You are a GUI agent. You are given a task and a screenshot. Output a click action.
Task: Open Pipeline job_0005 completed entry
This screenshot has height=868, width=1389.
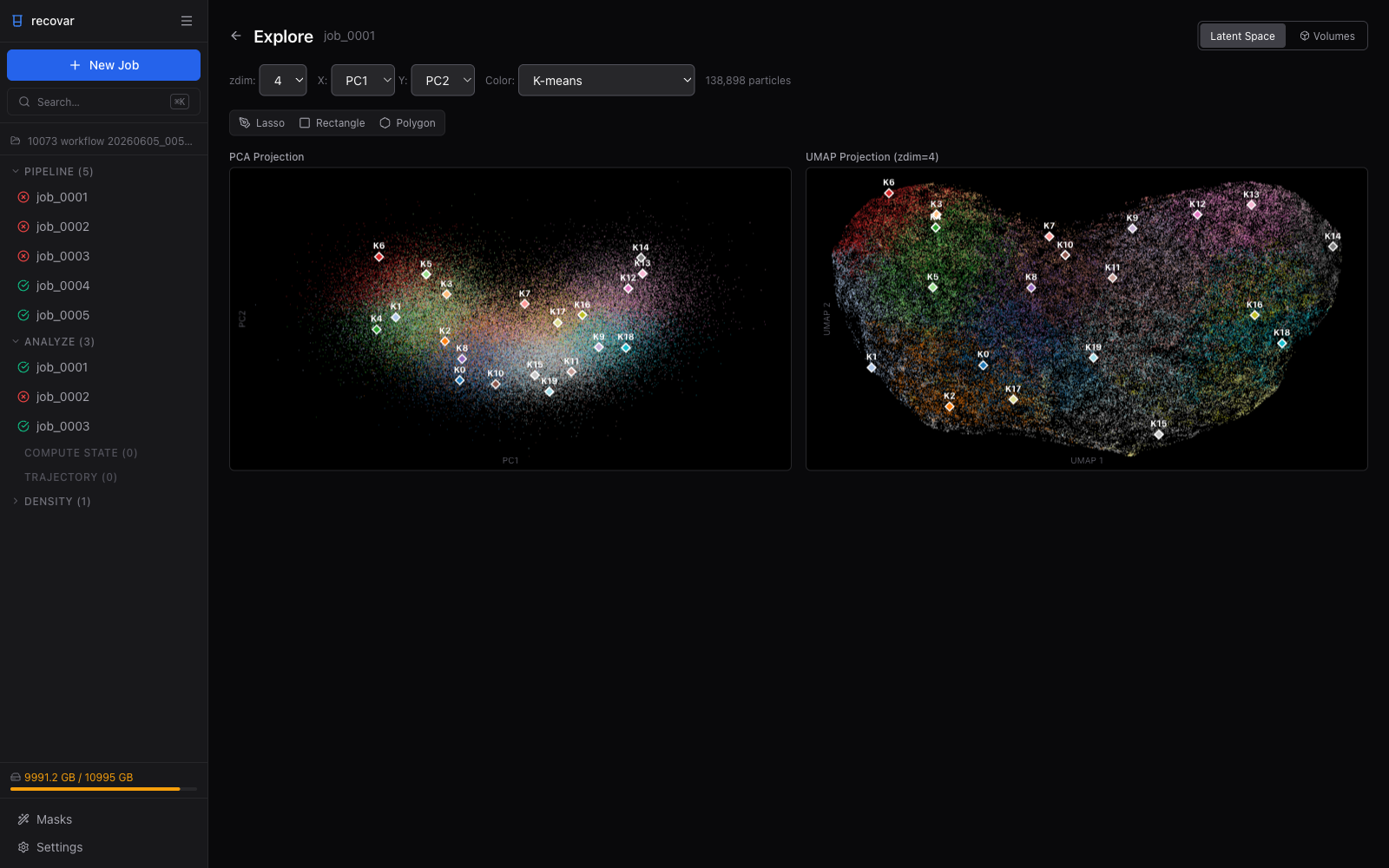103,315
